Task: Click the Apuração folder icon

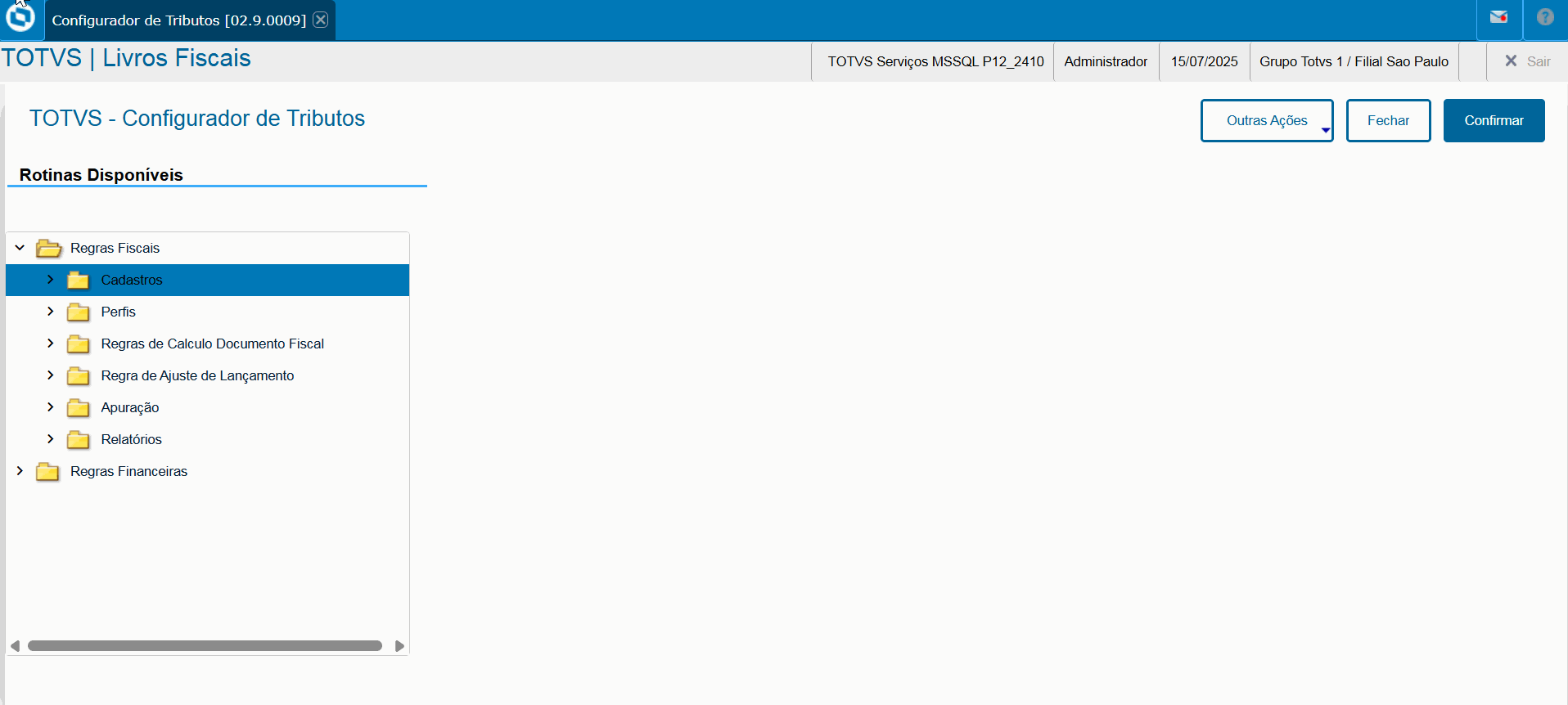Action: (x=79, y=407)
